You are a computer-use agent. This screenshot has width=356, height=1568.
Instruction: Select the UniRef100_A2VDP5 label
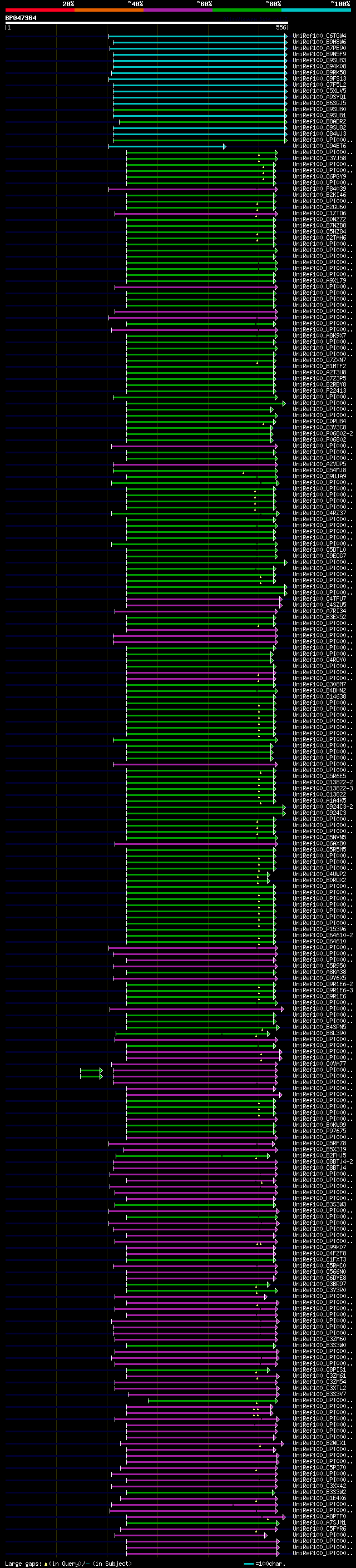(x=319, y=464)
